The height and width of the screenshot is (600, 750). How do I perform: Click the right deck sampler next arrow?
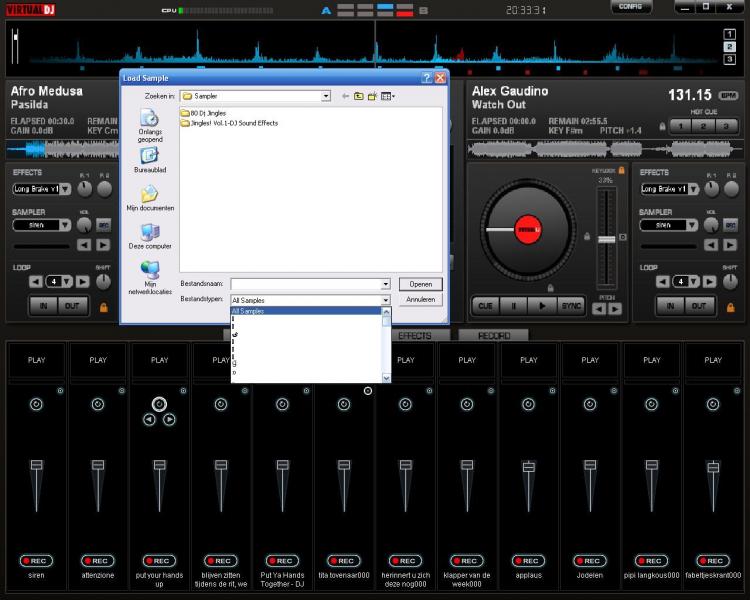[x=730, y=245]
